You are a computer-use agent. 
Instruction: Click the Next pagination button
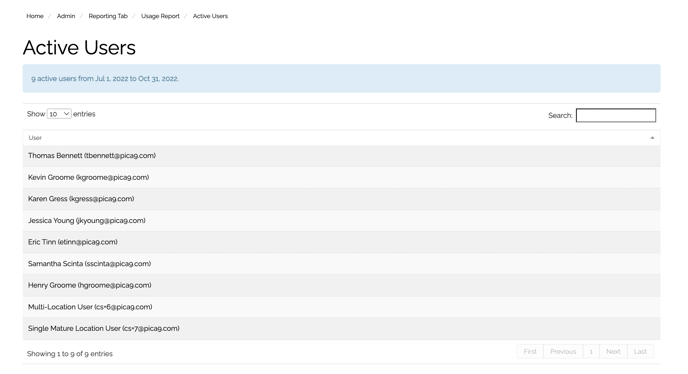point(613,352)
